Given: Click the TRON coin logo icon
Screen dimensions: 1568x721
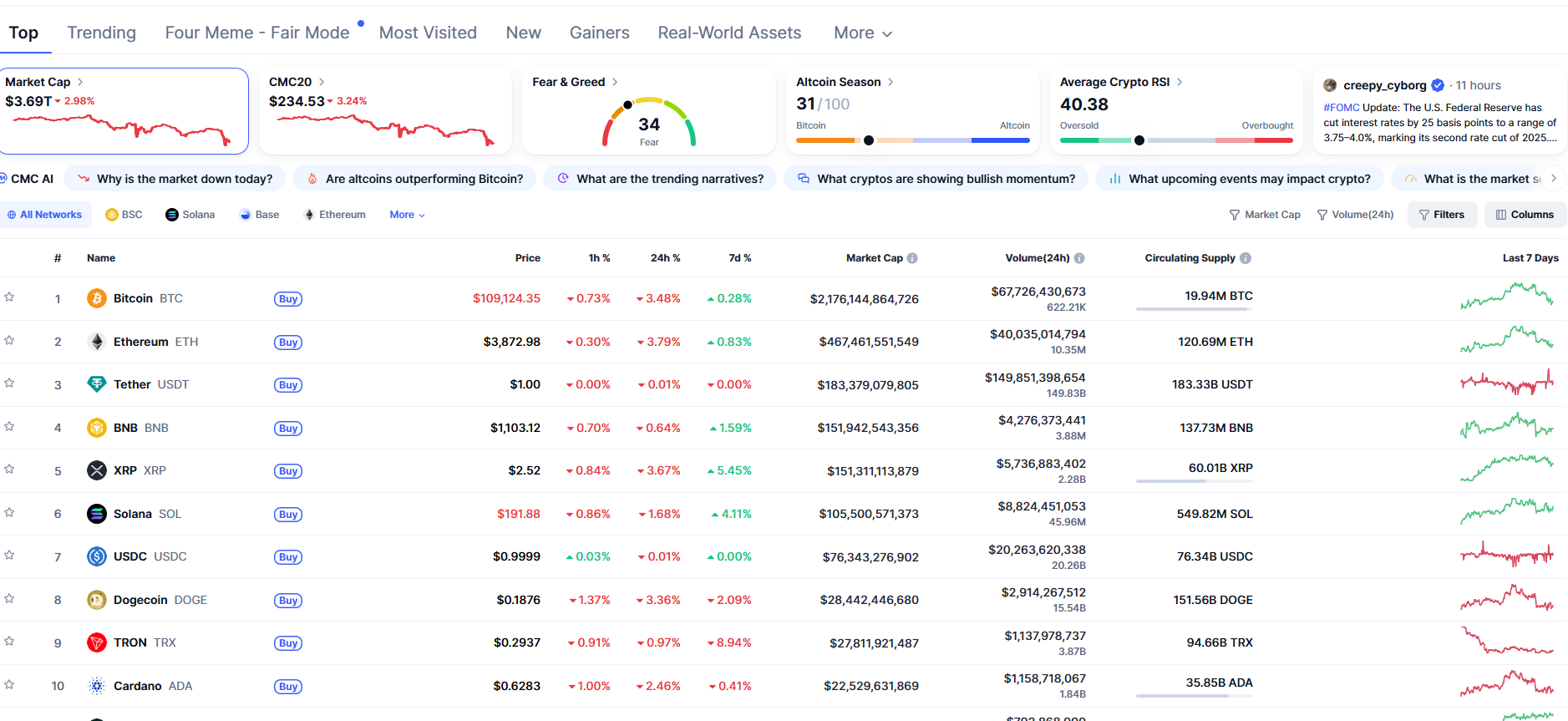Looking at the screenshot, I should point(97,642).
